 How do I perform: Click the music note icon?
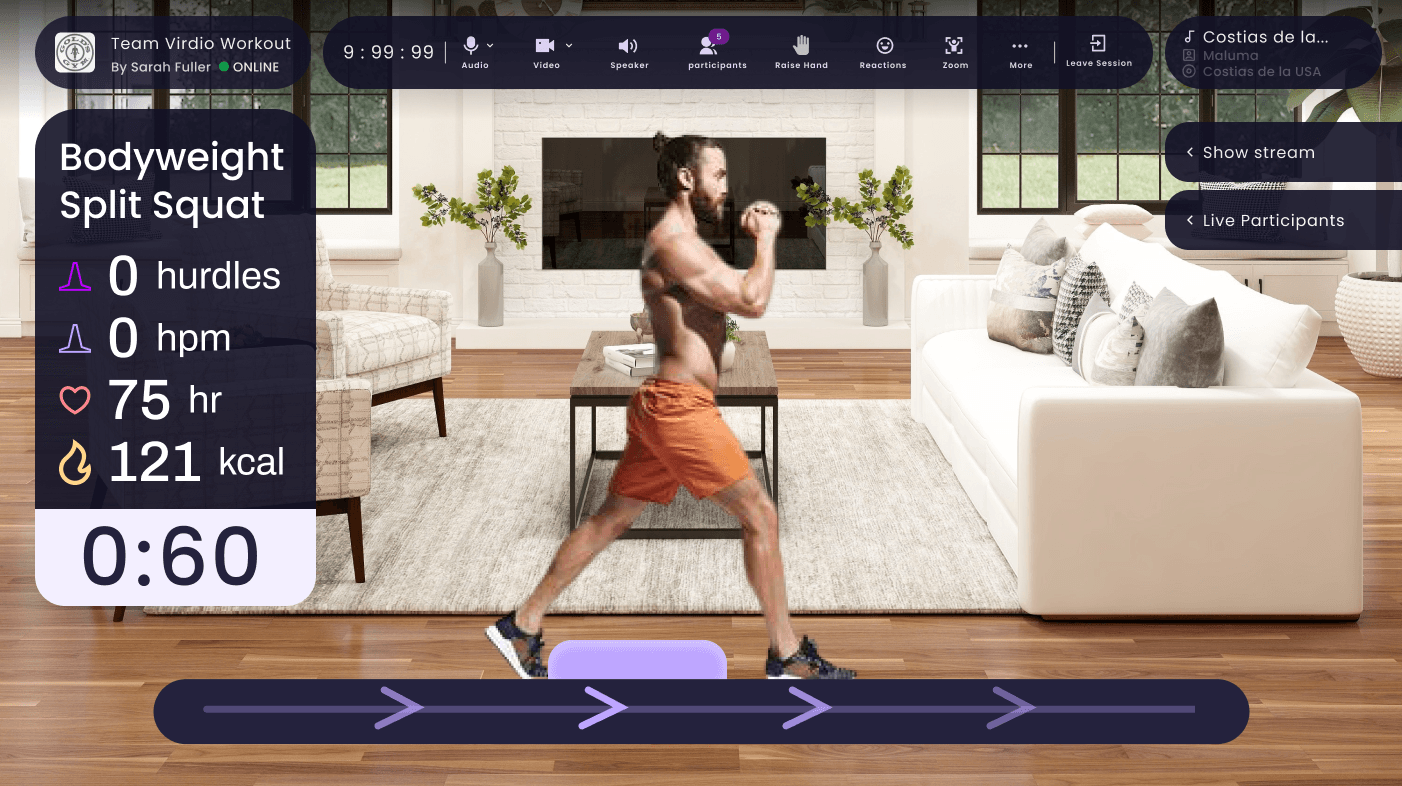(x=1189, y=37)
